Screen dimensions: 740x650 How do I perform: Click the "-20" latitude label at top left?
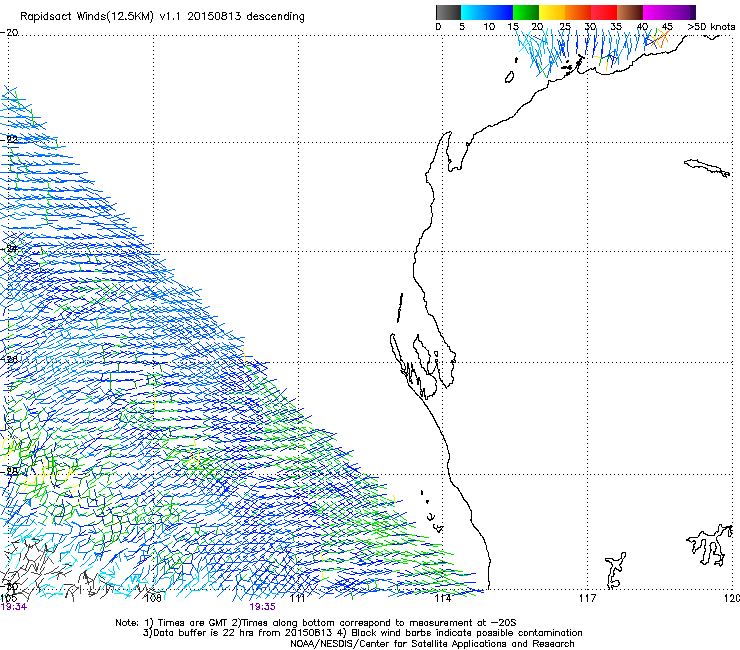pyautogui.click(x=9, y=33)
